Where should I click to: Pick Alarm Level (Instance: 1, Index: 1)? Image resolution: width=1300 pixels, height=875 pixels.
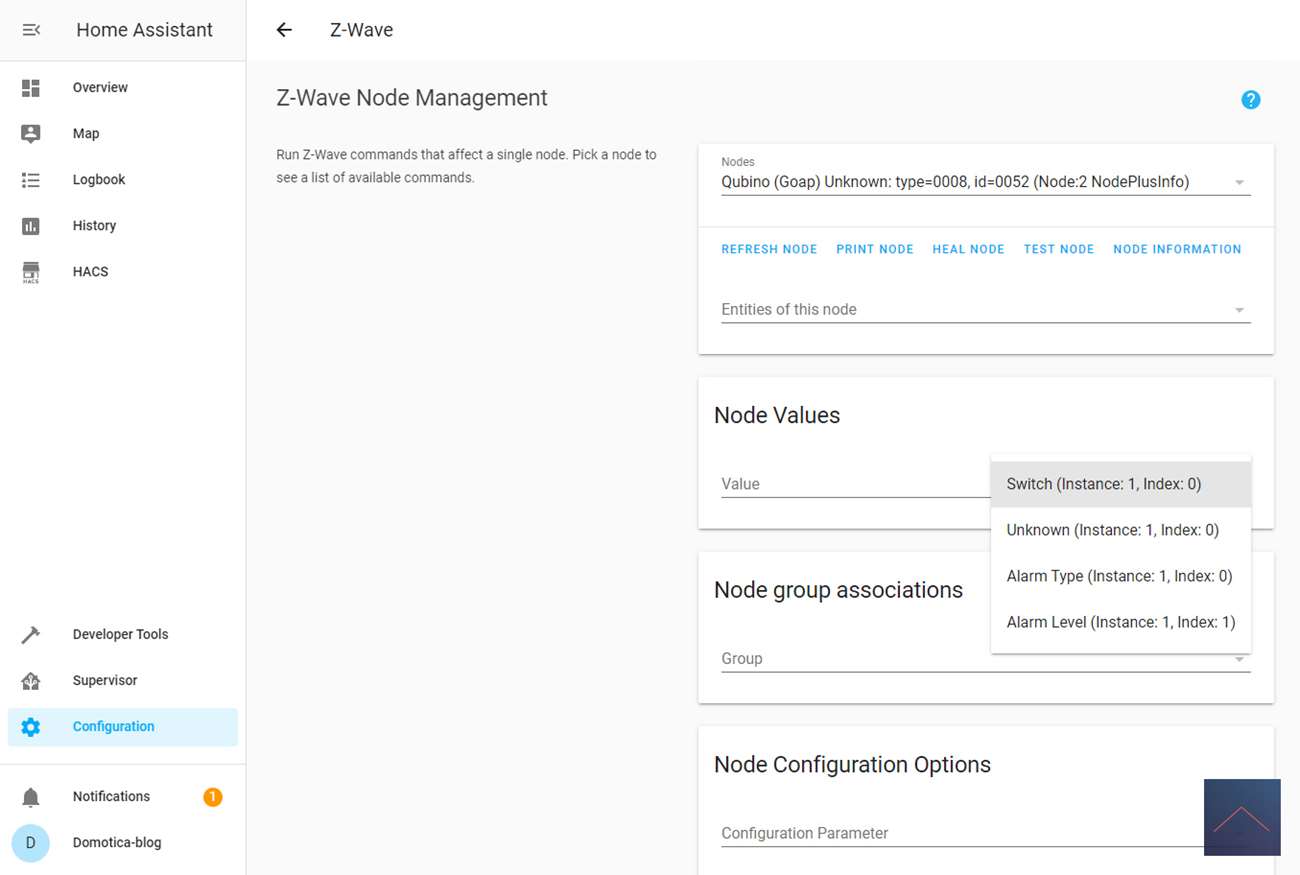pos(1120,622)
